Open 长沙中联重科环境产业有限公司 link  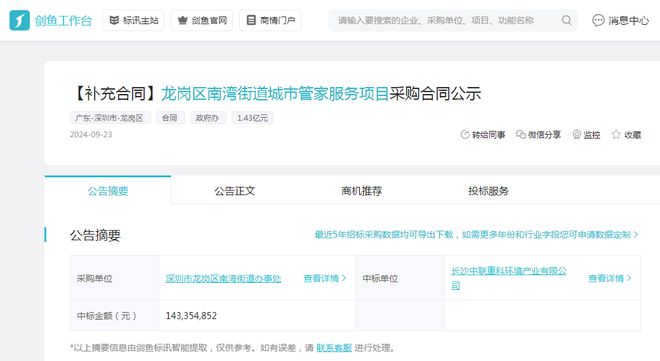coord(509,278)
